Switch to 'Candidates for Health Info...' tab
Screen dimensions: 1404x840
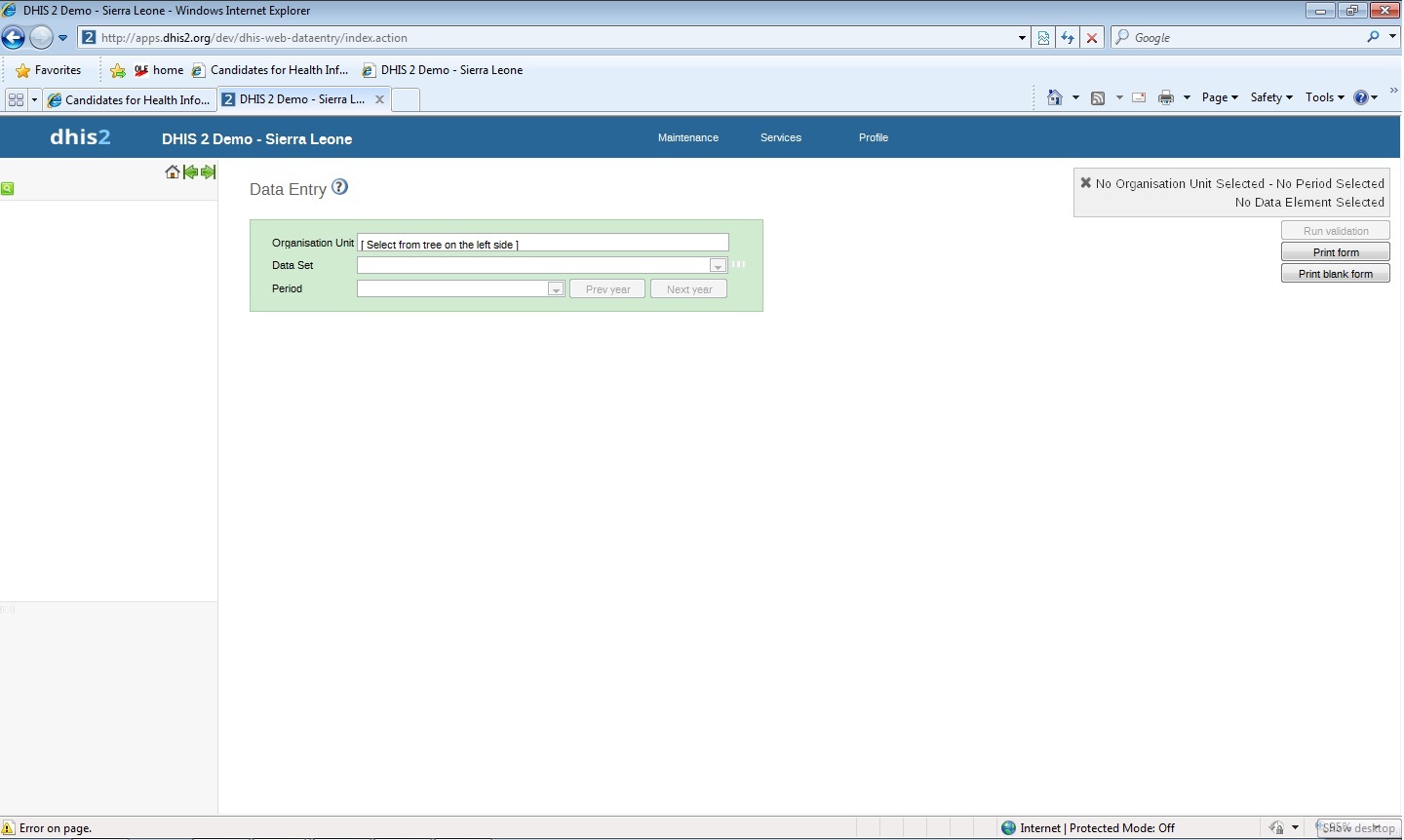129,99
